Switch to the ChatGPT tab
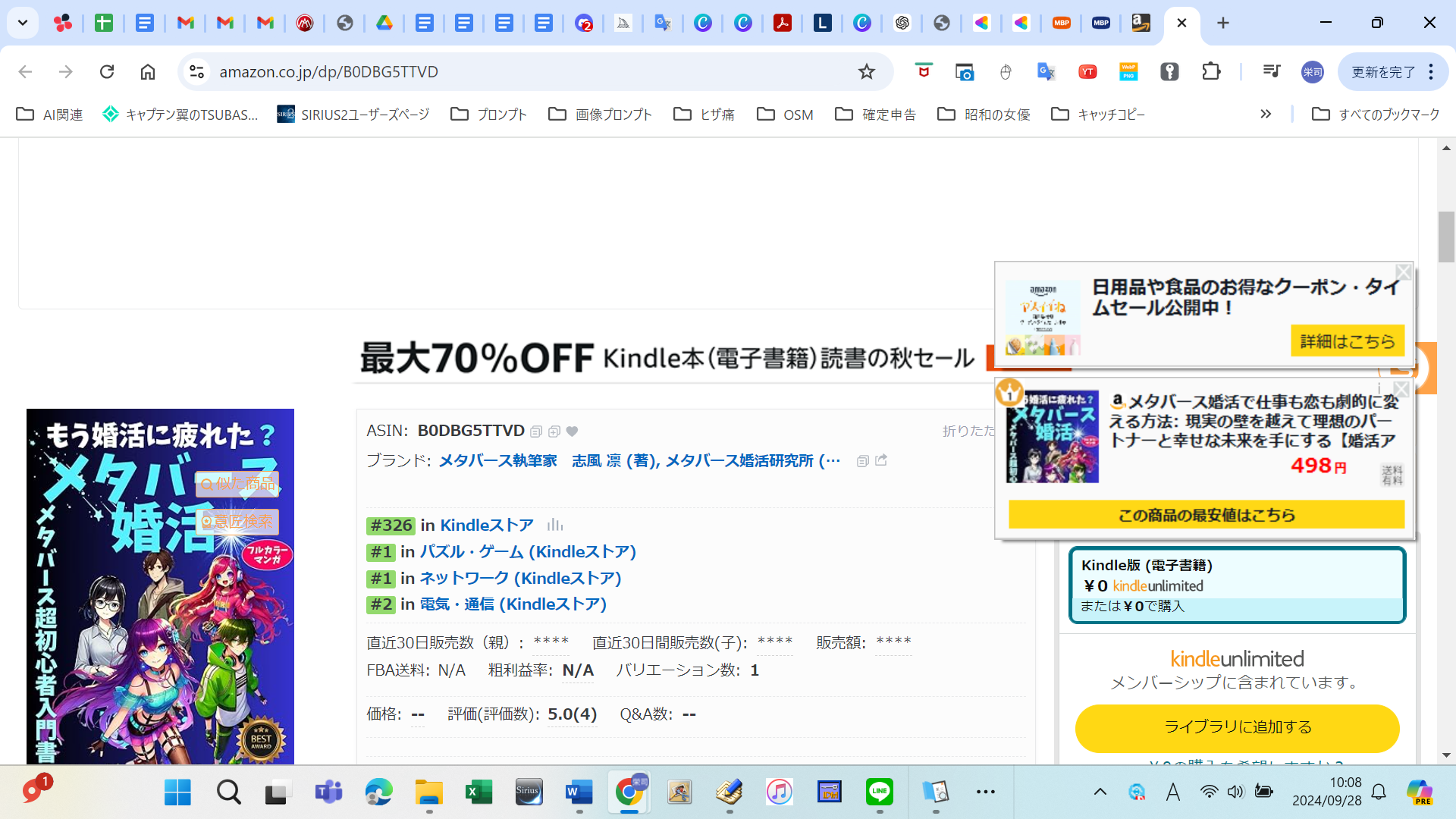Image resolution: width=1456 pixels, height=819 pixels. click(x=902, y=23)
